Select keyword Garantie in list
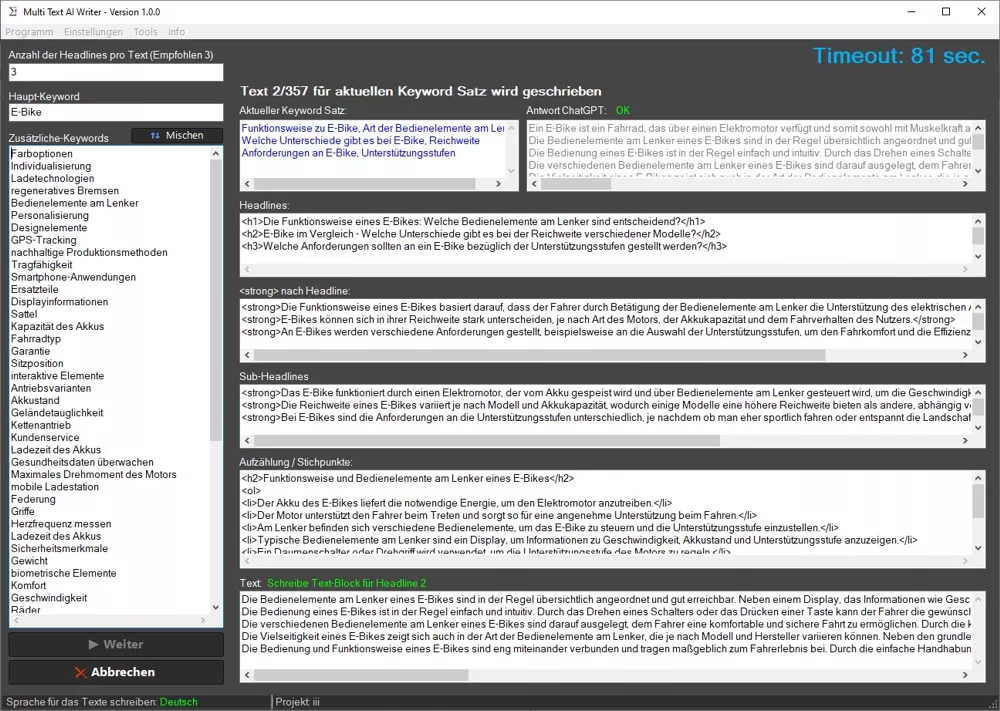The height and width of the screenshot is (711, 1000). click(30, 351)
